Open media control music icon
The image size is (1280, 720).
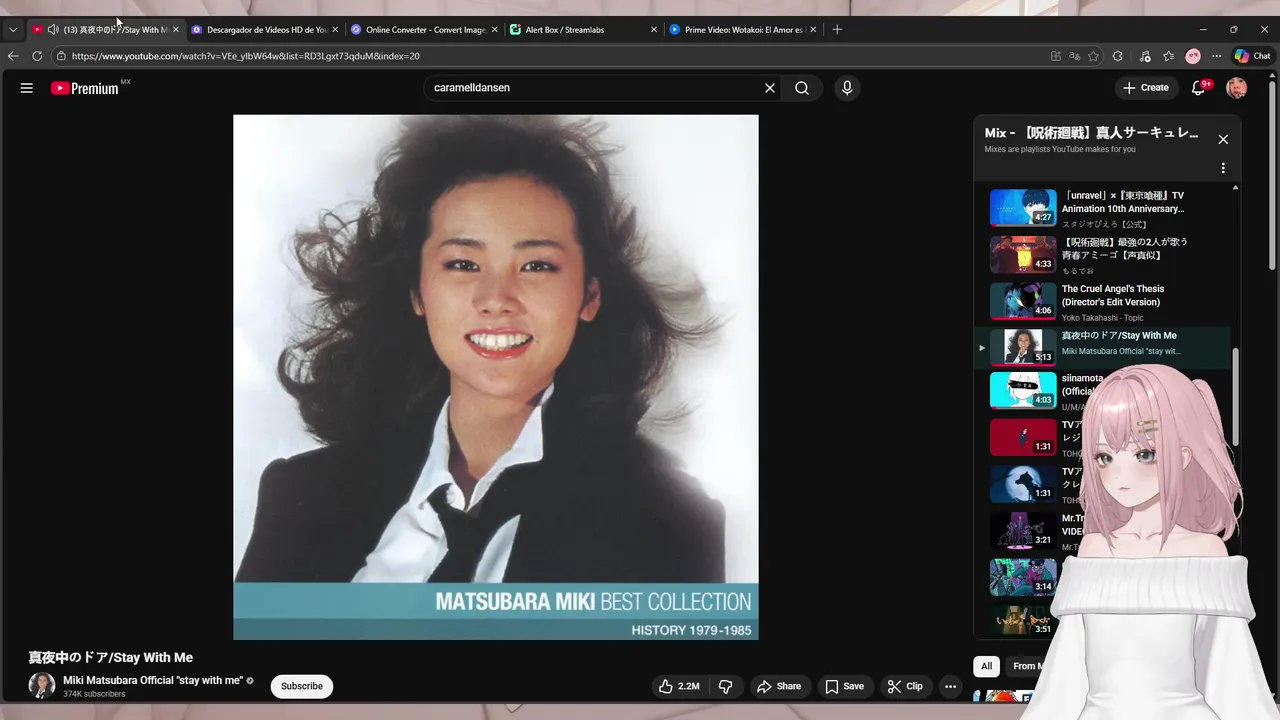tap(1145, 56)
